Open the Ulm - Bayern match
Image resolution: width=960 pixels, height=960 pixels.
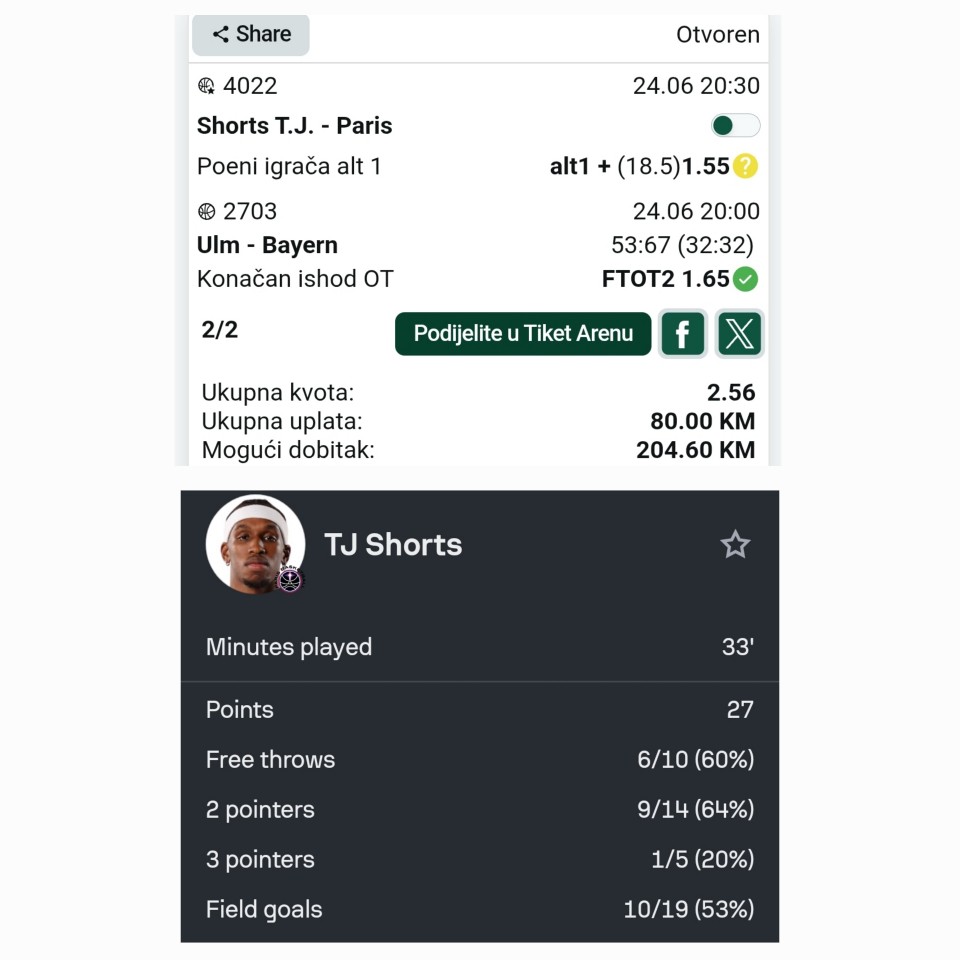coord(267,245)
